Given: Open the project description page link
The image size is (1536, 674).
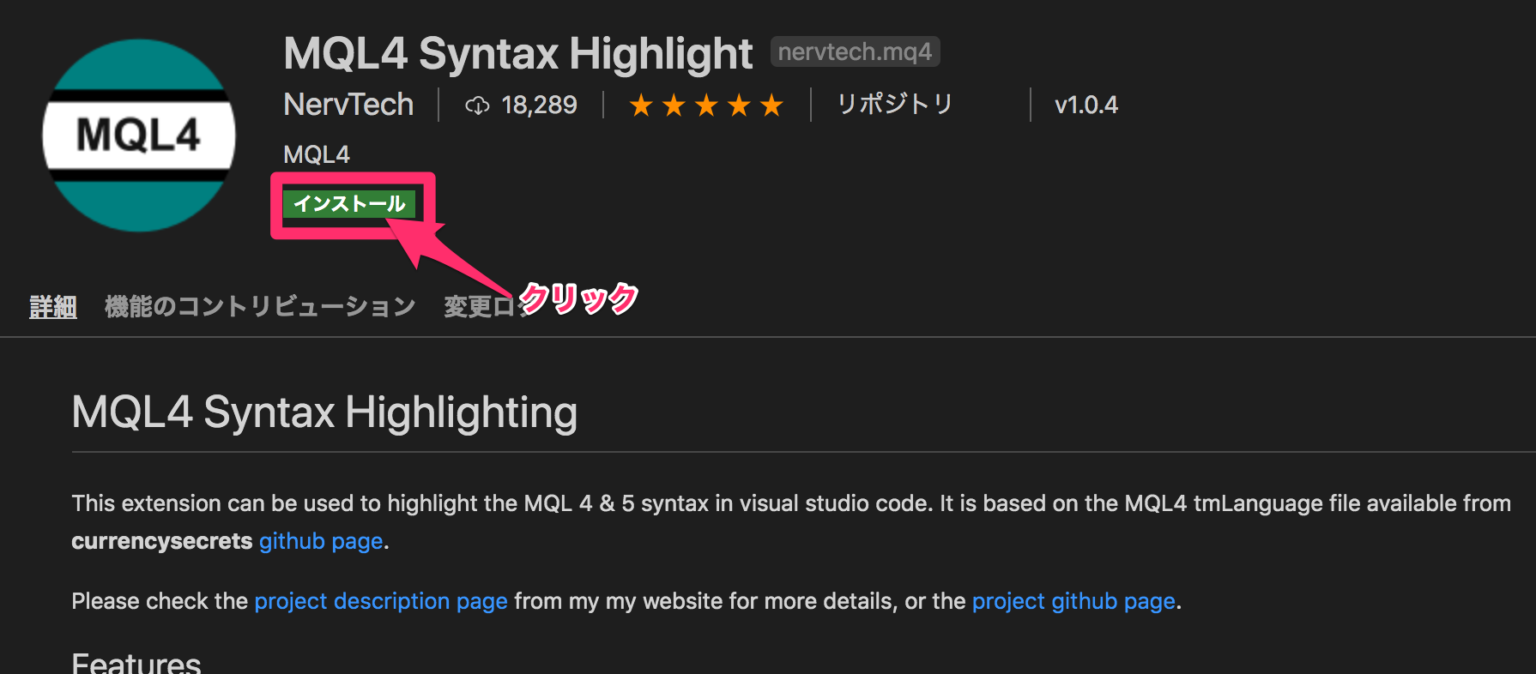Looking at the screenshot, I should click(x=381, y=601).
